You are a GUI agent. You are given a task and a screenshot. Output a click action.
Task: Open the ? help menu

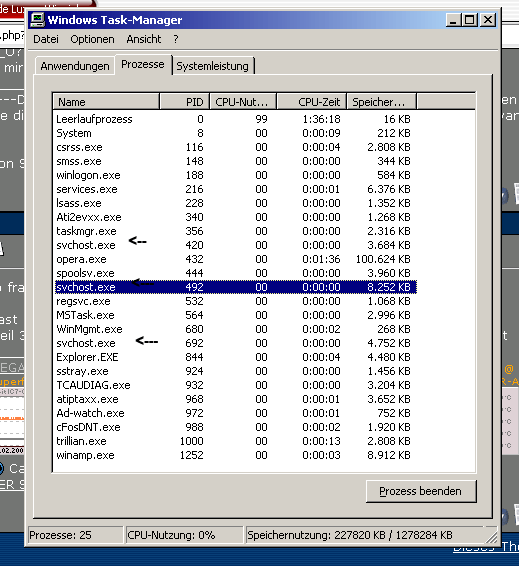[x=176, y=39]
